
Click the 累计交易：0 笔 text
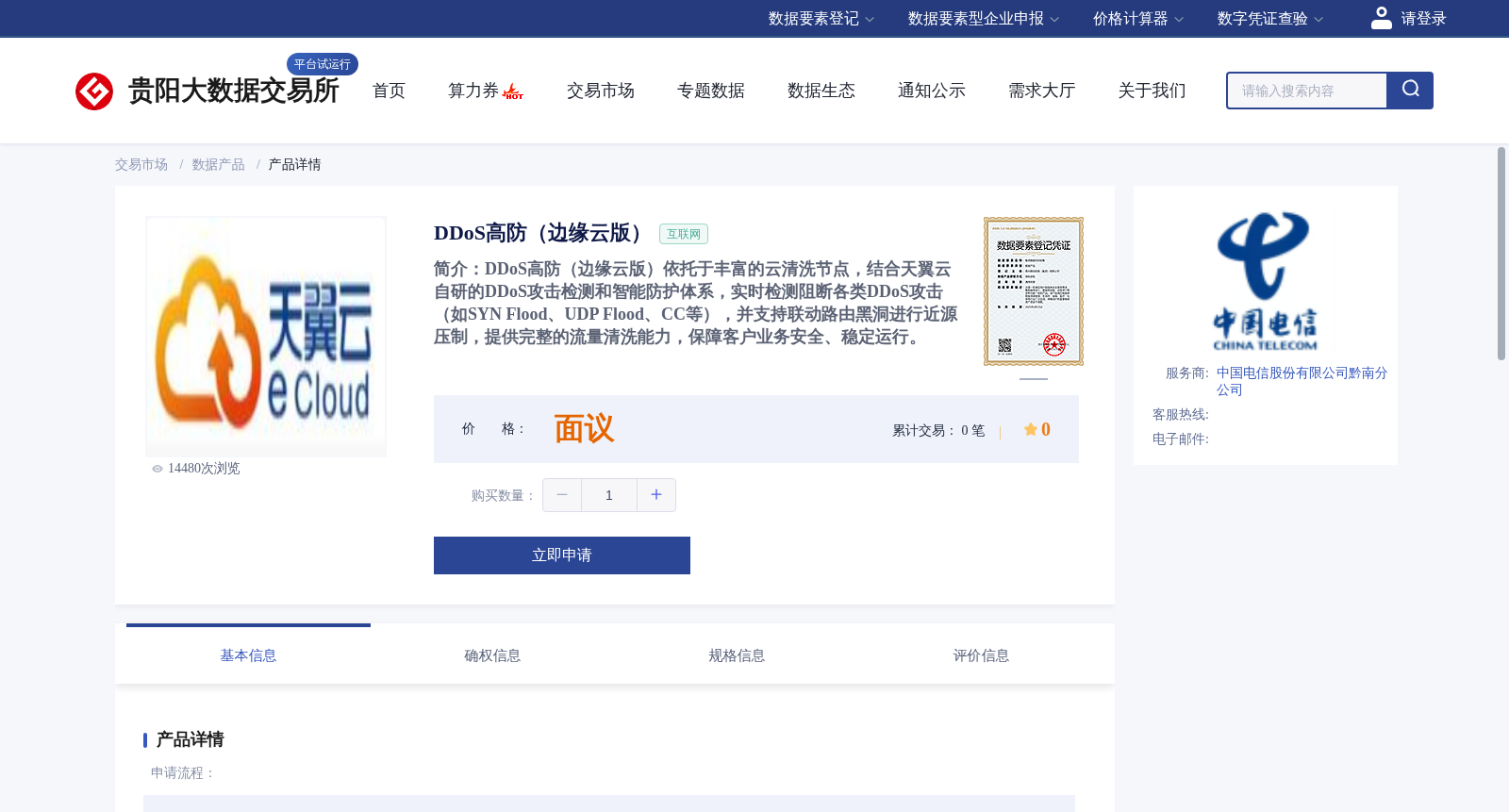(x=938, y=431)
